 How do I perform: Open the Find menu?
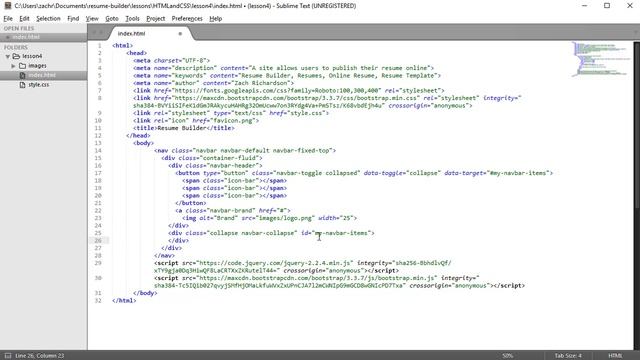[x=73, y=18]
